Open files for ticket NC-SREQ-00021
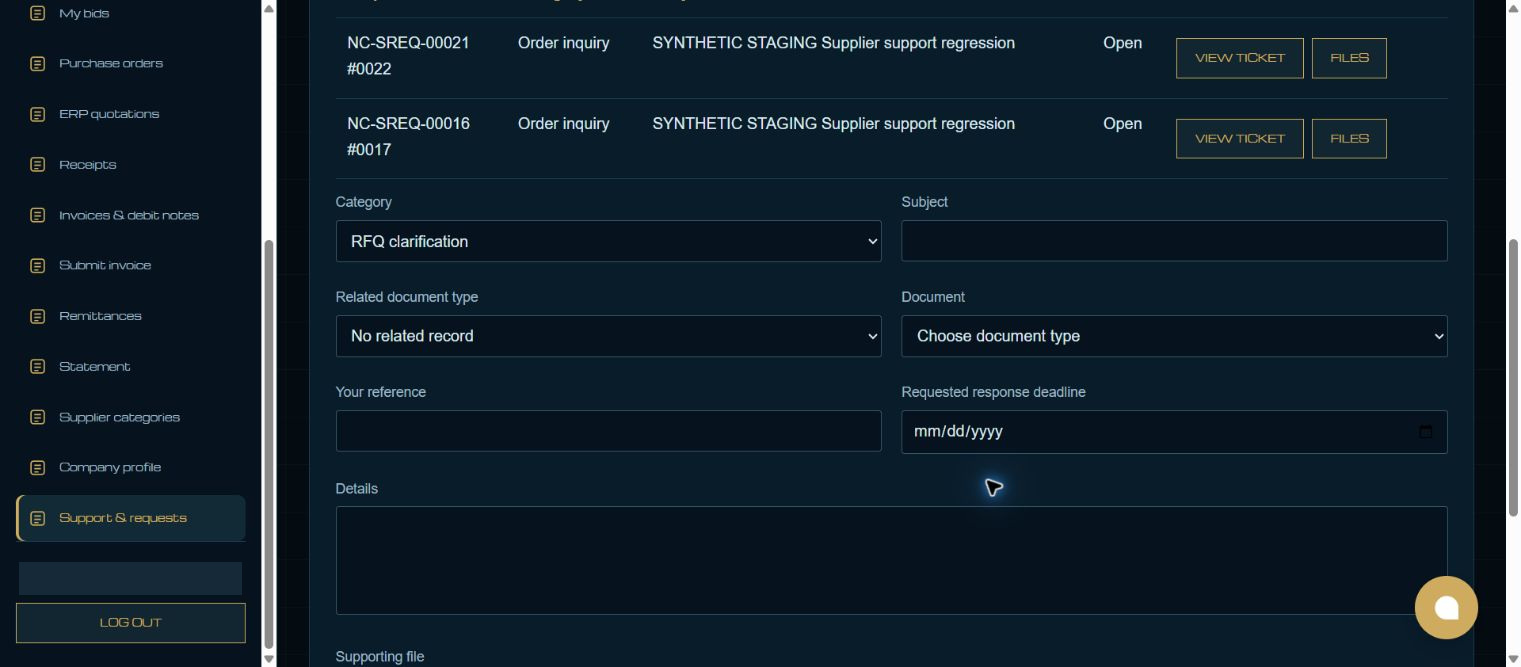 pos(1349,58)
